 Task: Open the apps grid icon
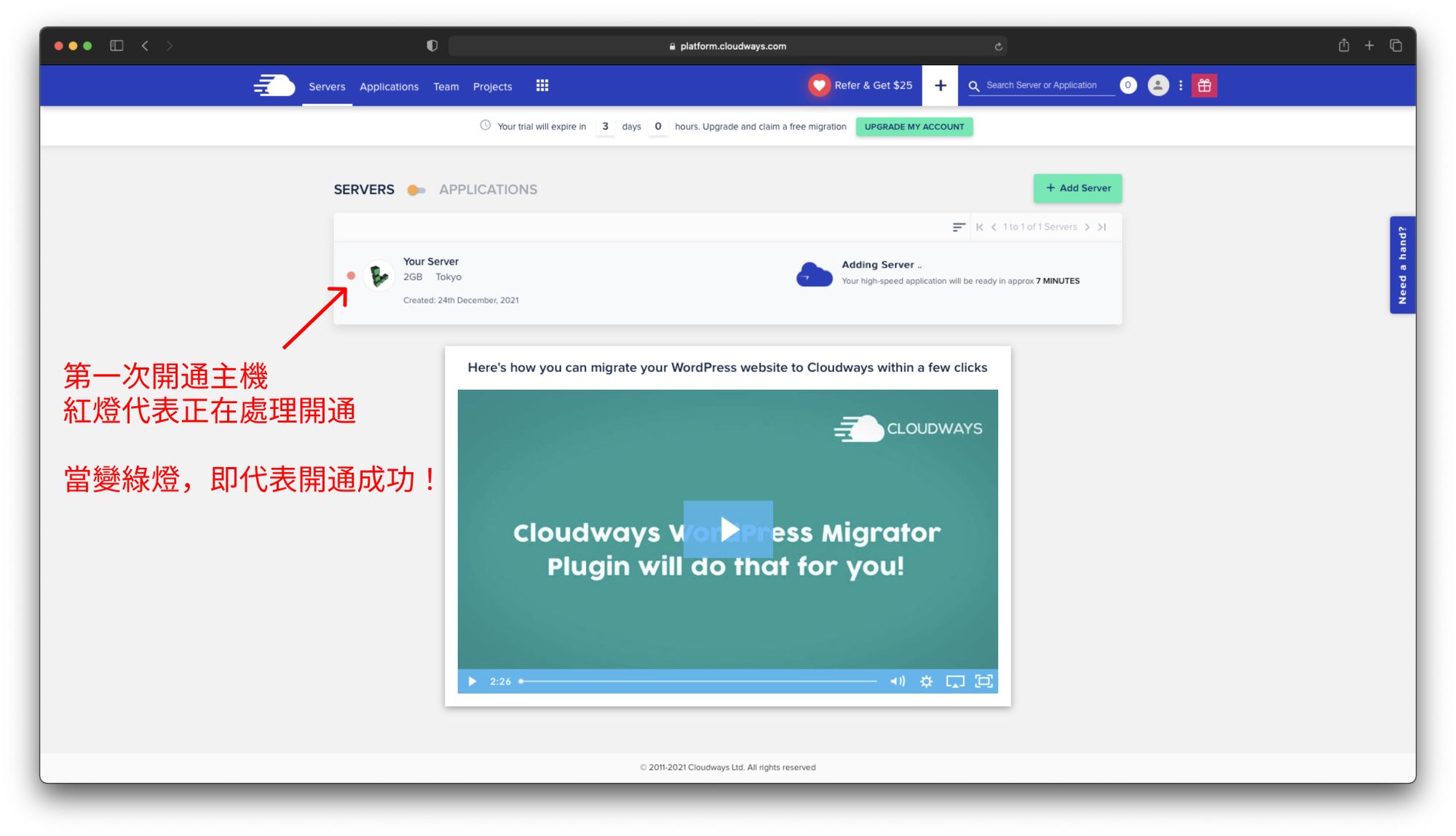[x=542, y=86]
